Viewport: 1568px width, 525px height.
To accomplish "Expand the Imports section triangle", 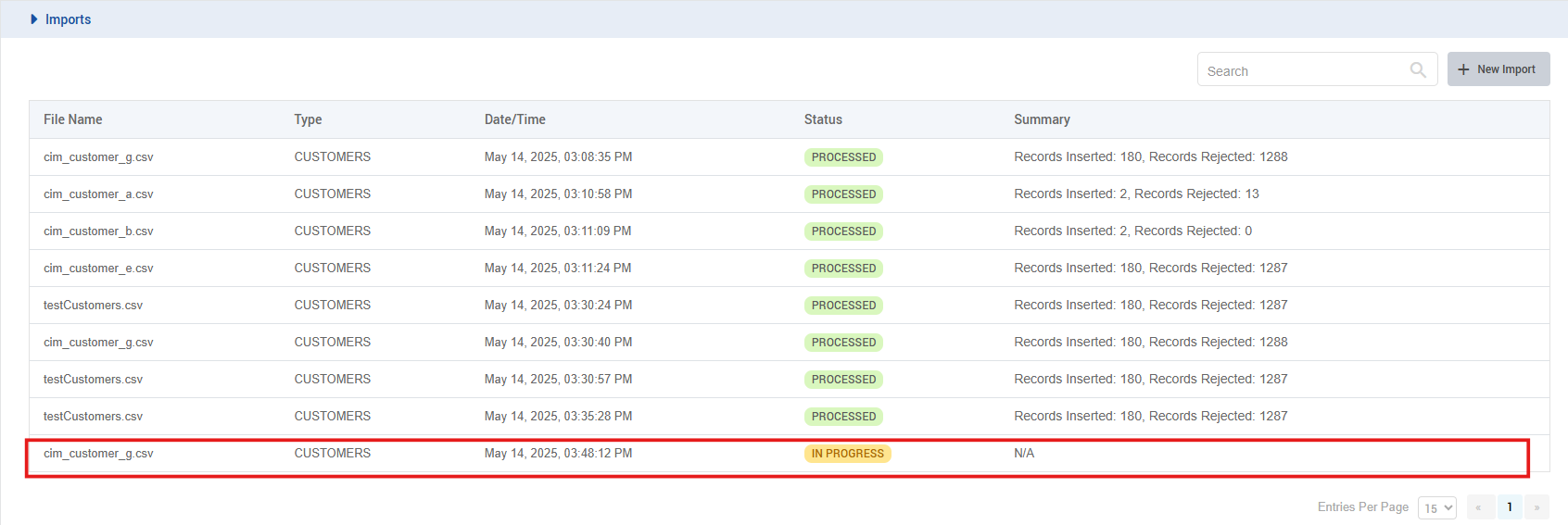I will pyautogui.click(x=34, y=19).
